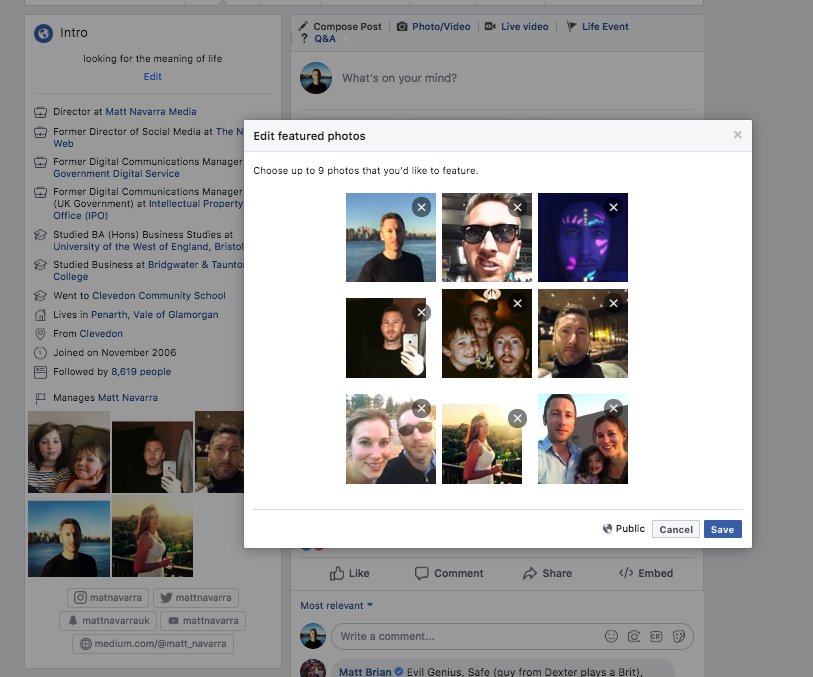This screenshot has height=677, width=813.
Task: Open the YouTube mattnavarra link
Action: [203, 620]
